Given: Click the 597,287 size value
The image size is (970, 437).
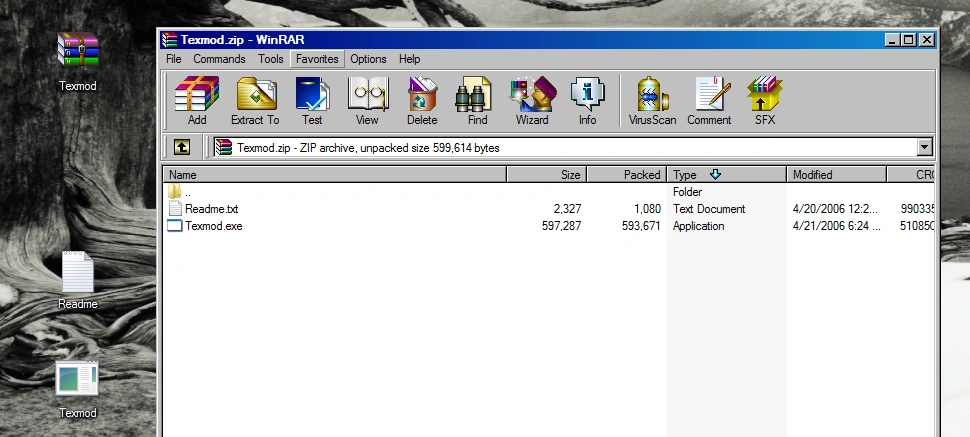Looking at the screenshot, I should click(562, 226).
